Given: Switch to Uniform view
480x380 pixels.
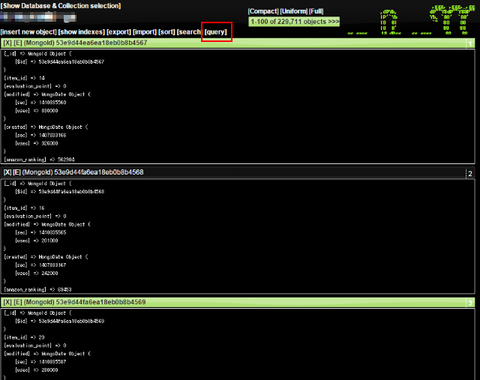Looking at the screenshot, I should pyautogui.click(x=294, y=11).
